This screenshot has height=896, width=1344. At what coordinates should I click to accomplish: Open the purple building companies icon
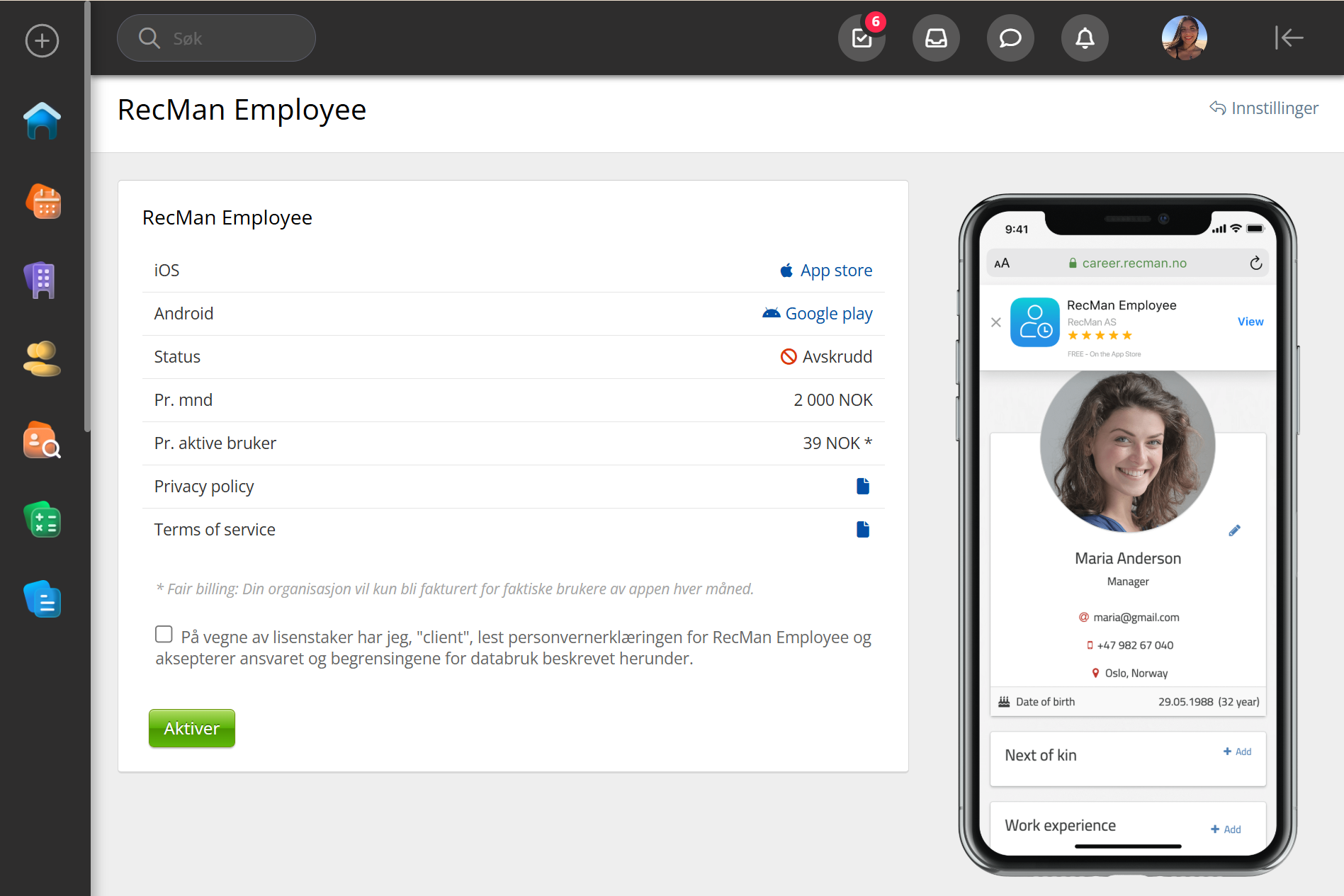tap(42, 280)
